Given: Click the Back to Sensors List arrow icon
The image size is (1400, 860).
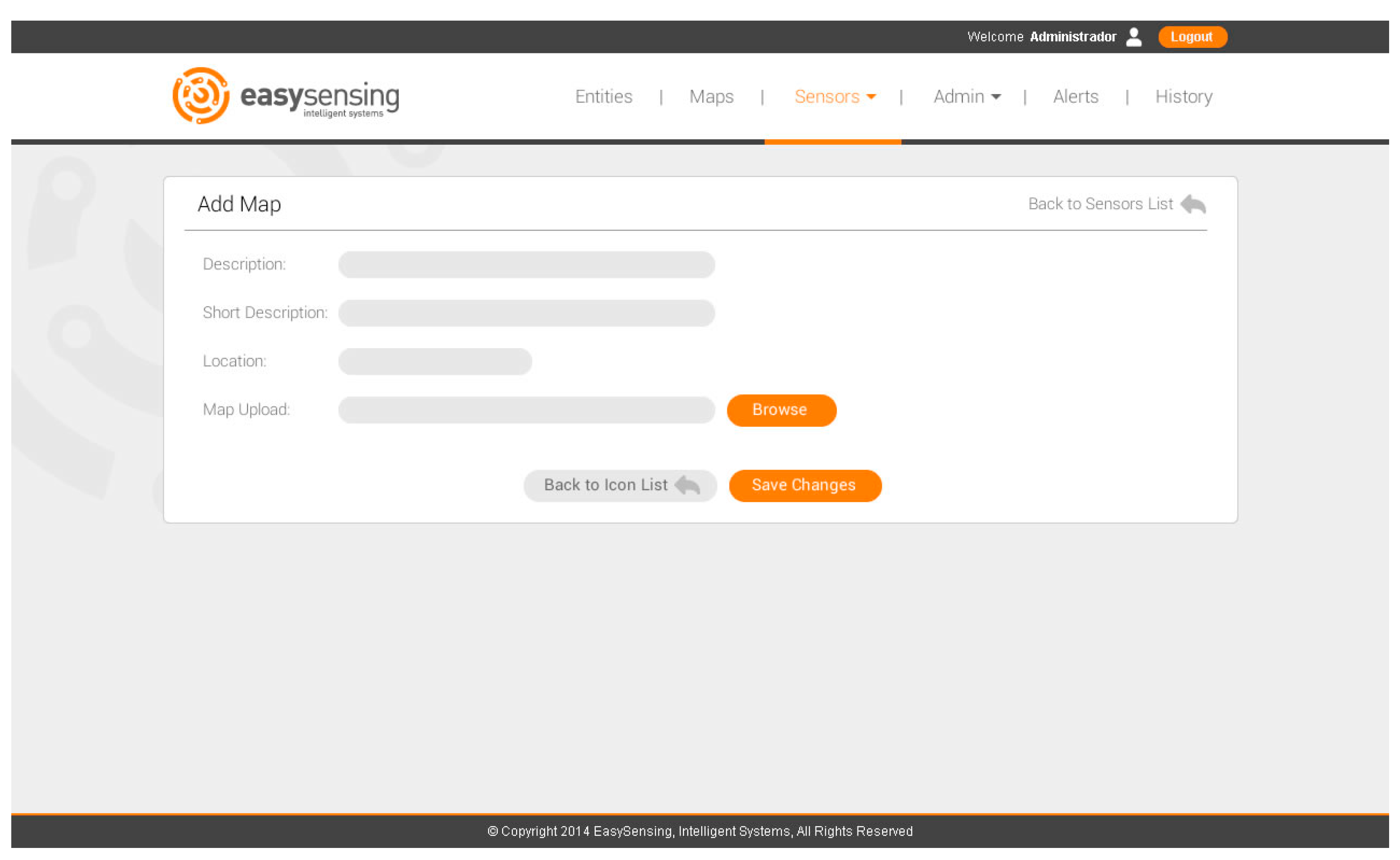Looking at the screenshot, I should coord(1193,204).
